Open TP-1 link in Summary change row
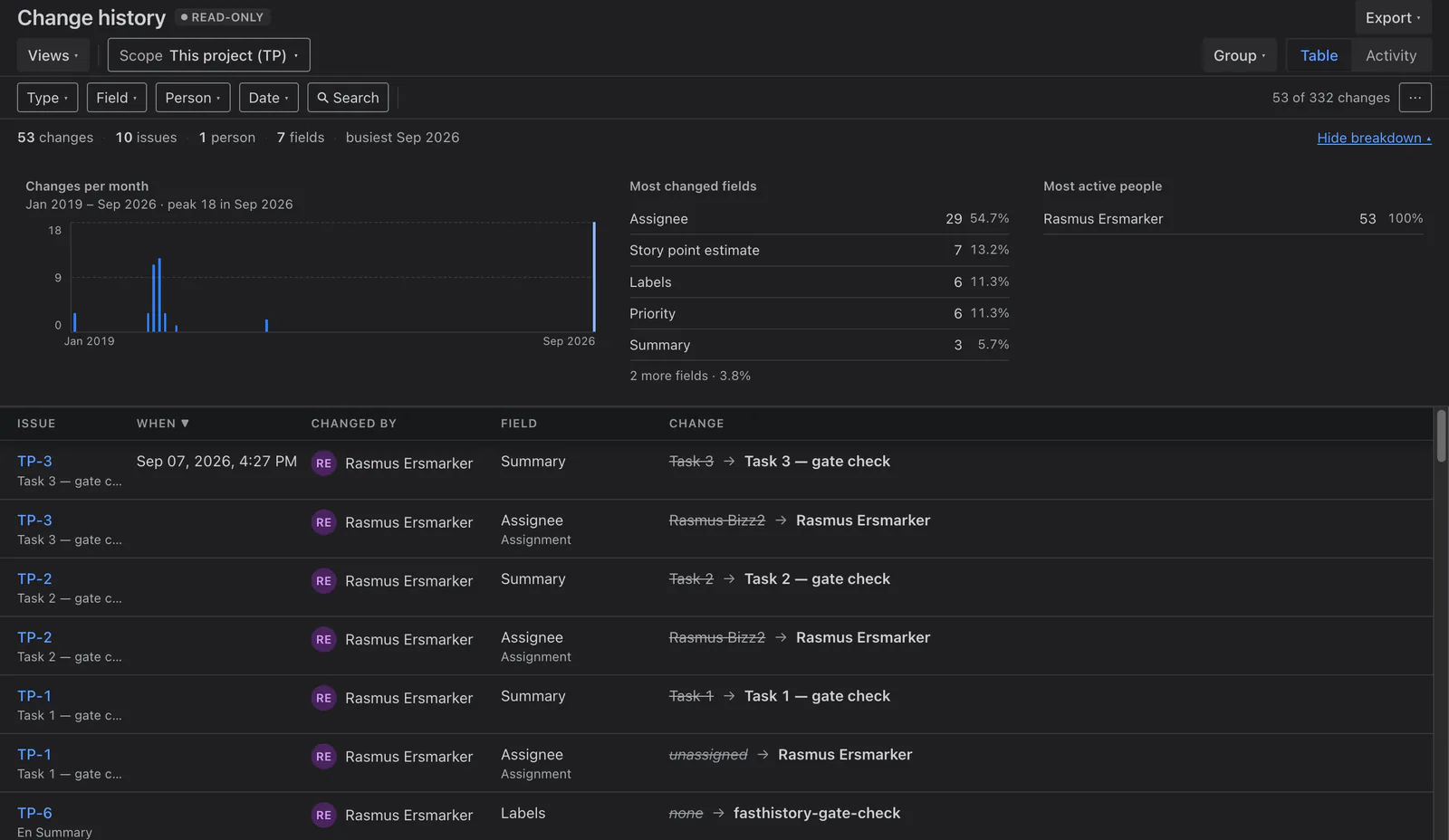The width and height of the screenshot is (1449, 840). (34, 696)
